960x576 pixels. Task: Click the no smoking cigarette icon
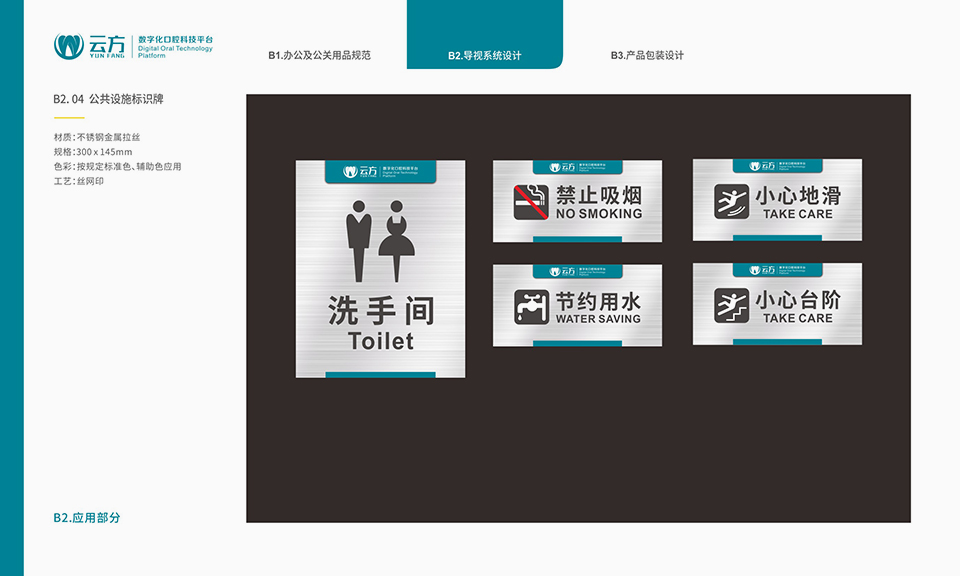point(531,201)
